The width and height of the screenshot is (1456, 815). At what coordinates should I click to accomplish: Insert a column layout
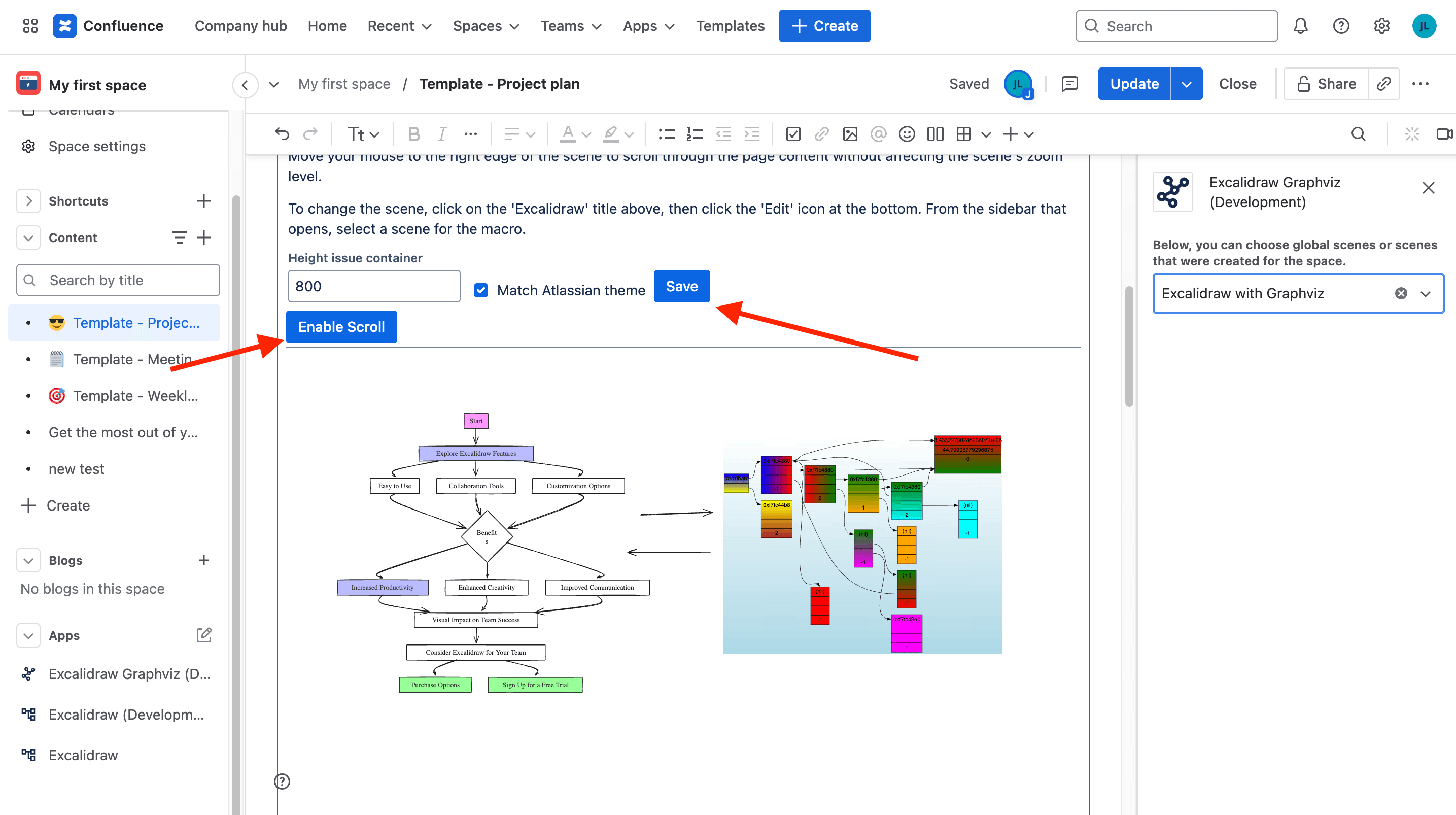click(x=935, y=134)
